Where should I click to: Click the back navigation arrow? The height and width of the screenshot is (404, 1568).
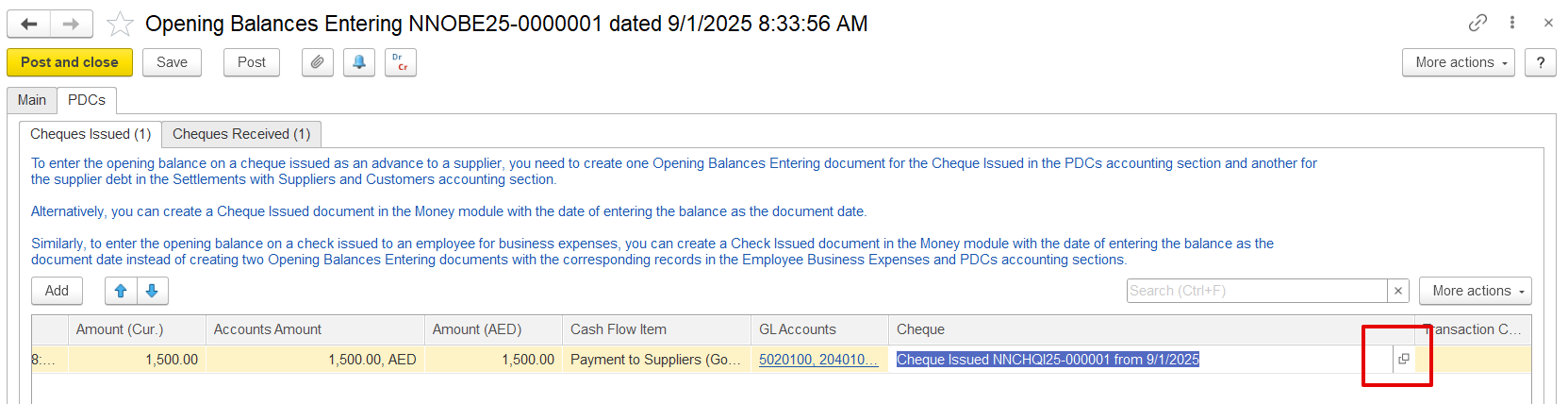pos(29,25)
